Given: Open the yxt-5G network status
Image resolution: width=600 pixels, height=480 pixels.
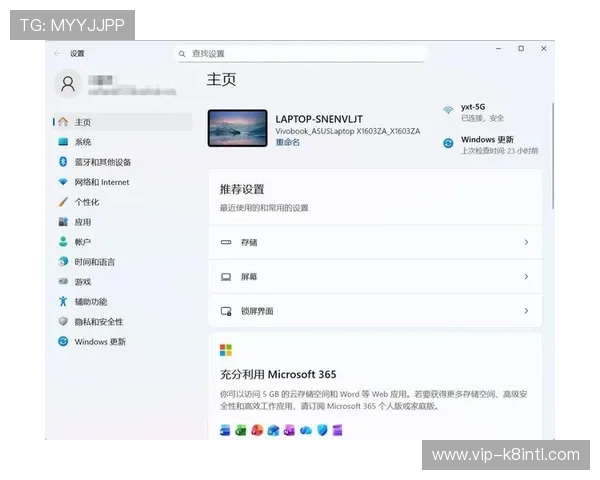Looking at the screenshot, I should pyautogui.click(x=474, y=112).
